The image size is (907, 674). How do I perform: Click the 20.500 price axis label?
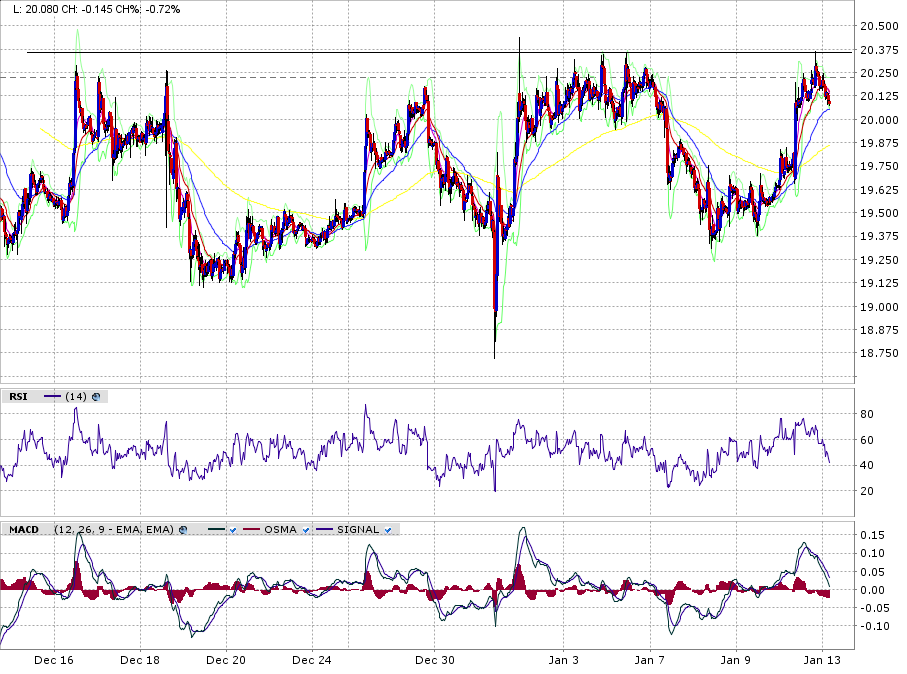[879, 26]
